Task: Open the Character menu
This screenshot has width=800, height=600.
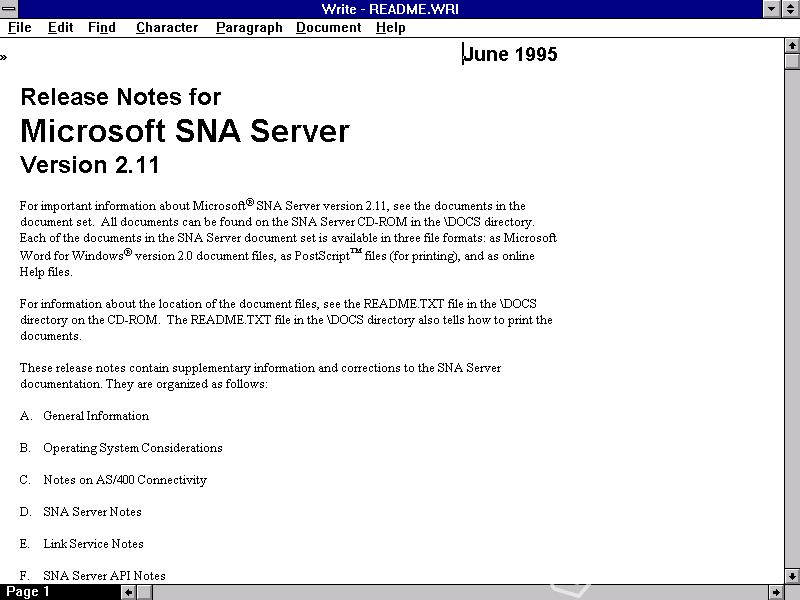Action: 167,28
